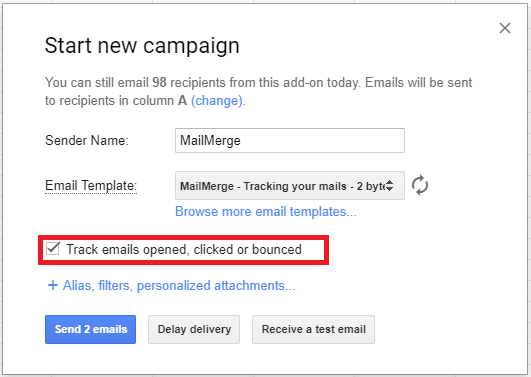
Task: Click the Track emails opened, clicked or bounced label
Action: [184, 250]
